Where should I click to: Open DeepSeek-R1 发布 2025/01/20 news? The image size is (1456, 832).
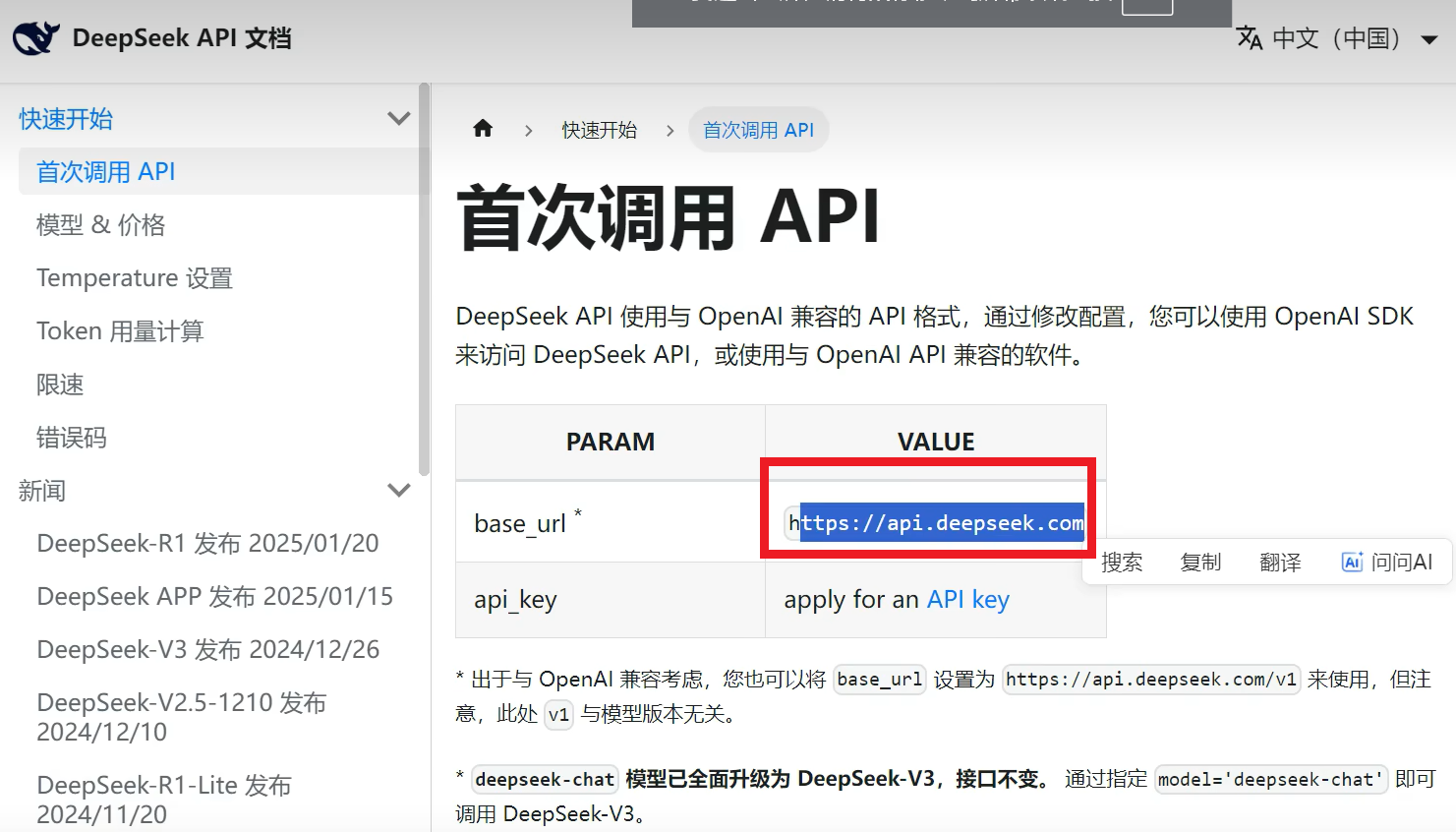207,543
